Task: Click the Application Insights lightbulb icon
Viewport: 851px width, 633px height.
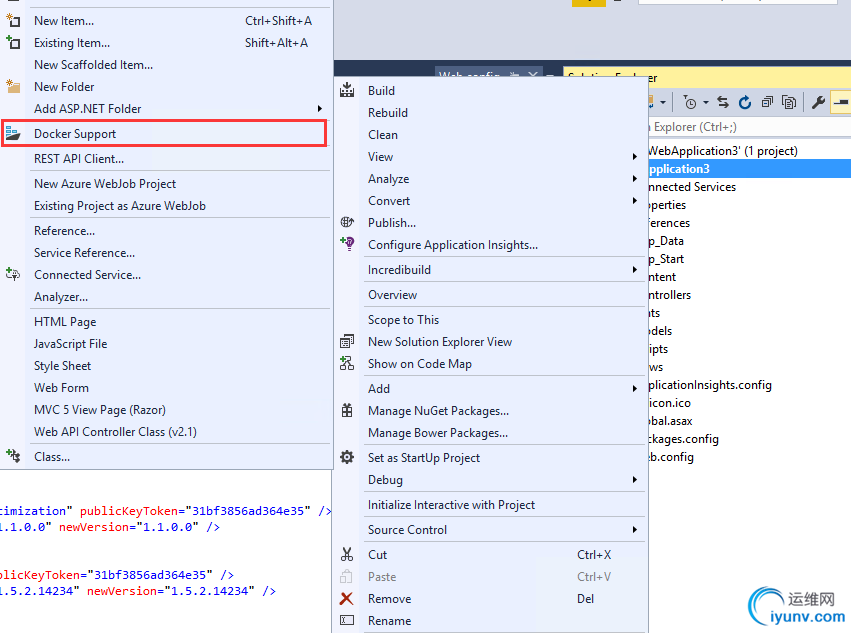Action: pos(347,244)
